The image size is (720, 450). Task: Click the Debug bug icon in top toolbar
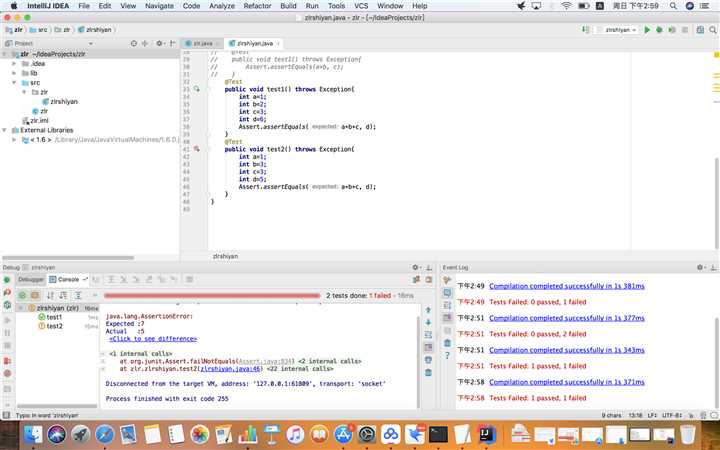(658, 30)
